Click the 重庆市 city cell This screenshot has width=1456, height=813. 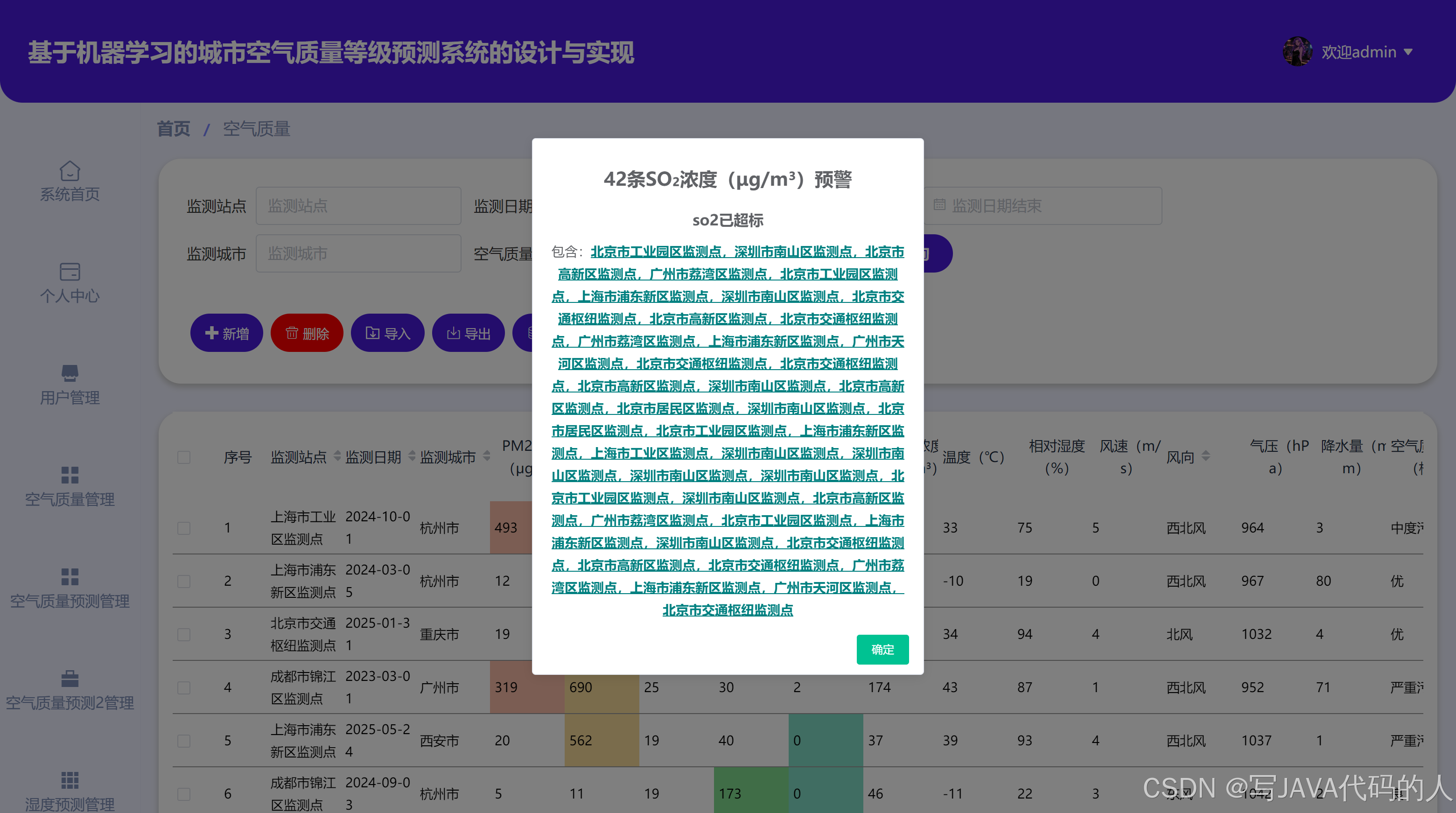(x=439, y=634)
